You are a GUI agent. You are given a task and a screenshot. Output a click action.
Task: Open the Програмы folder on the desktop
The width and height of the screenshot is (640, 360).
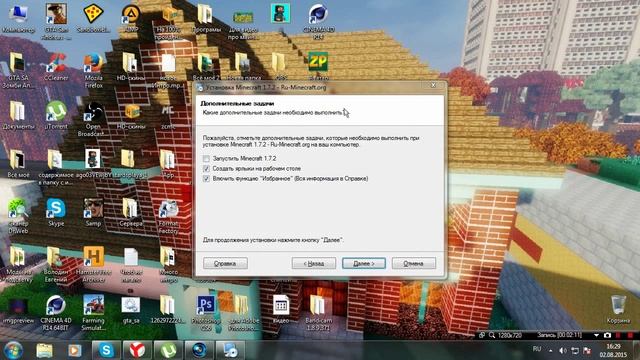click(x=206, y=18)
